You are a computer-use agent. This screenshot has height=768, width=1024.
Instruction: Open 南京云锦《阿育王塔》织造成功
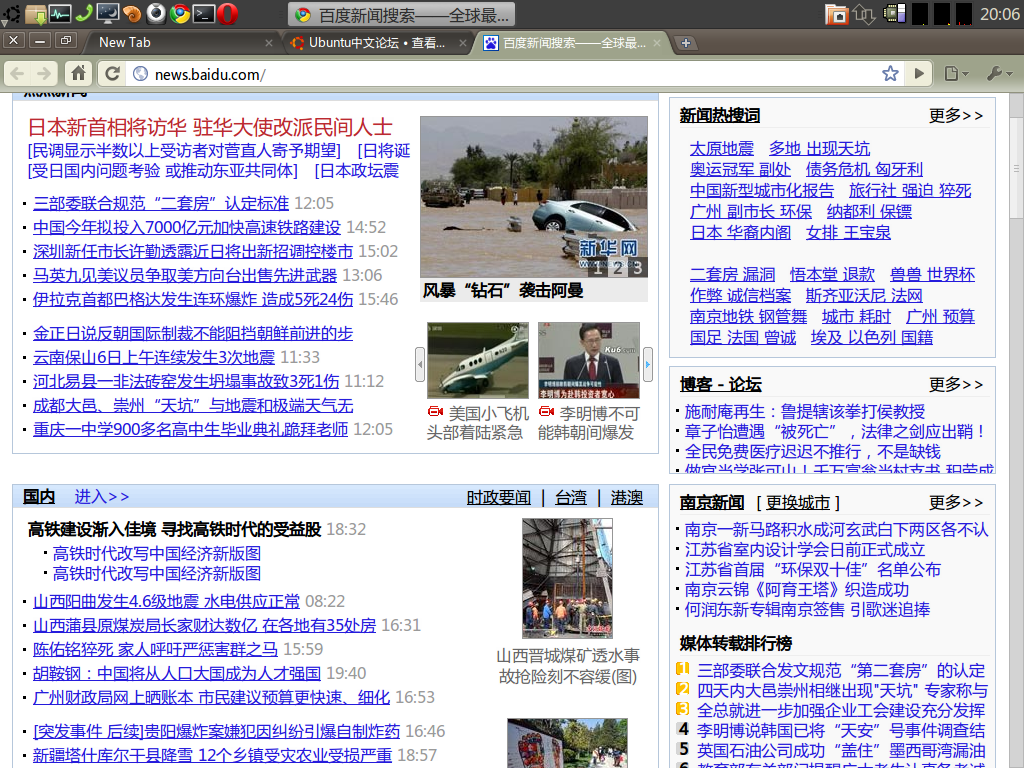coord(797,590)
